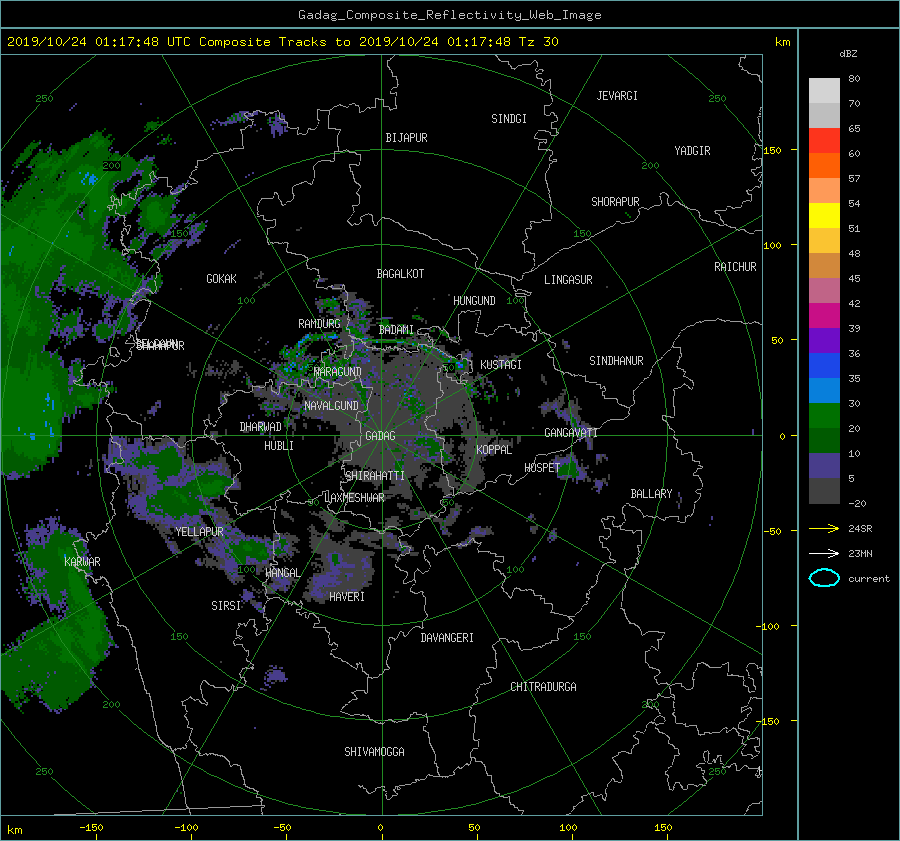Pick the magenta 42 dBZ legend swatch
Screen dimensions: 900x841
(824, 315)
